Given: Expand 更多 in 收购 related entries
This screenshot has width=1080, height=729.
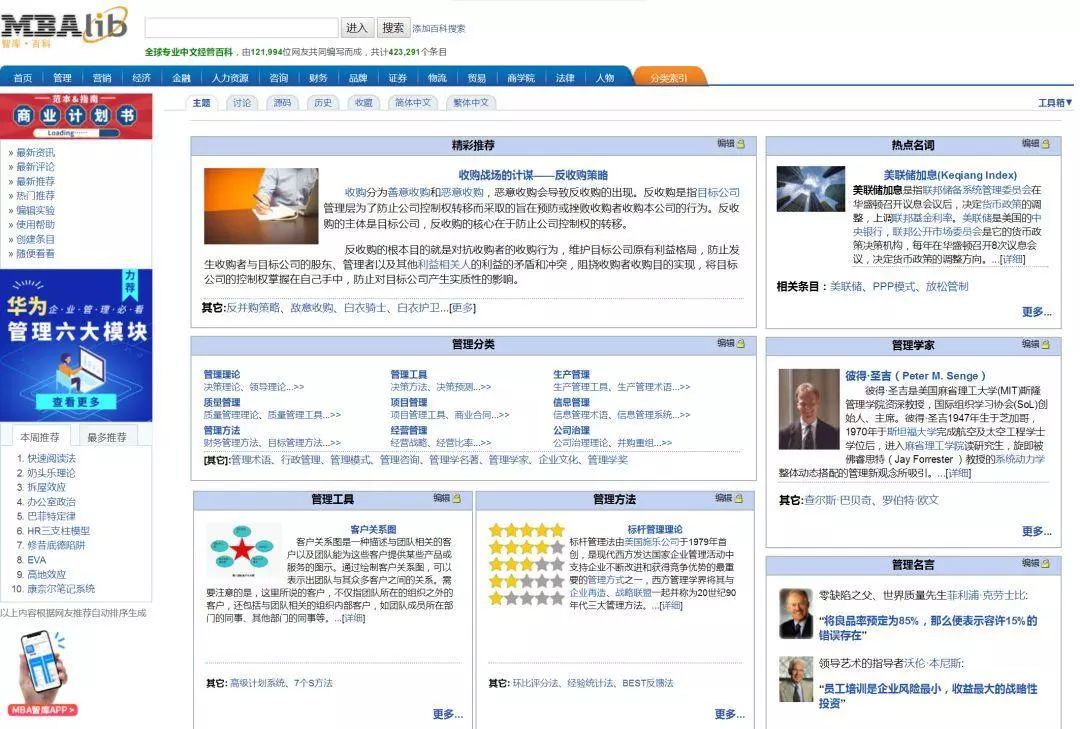Looking at the screenshot, I should [x=462, y=308].
